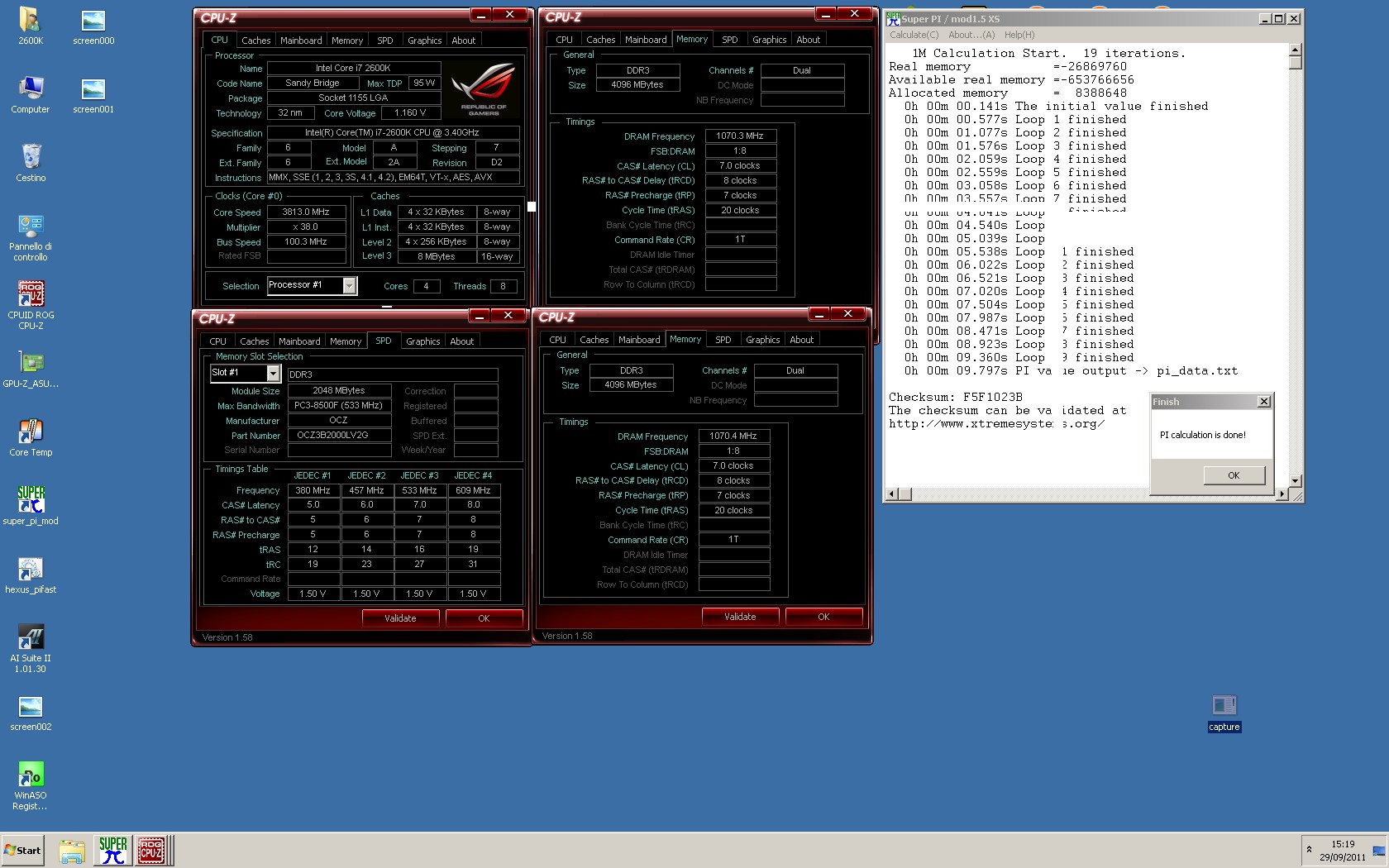Click Super PI vertical scrollbar up arrow
The image size is (1389, 868).
tap(1295, 50)
